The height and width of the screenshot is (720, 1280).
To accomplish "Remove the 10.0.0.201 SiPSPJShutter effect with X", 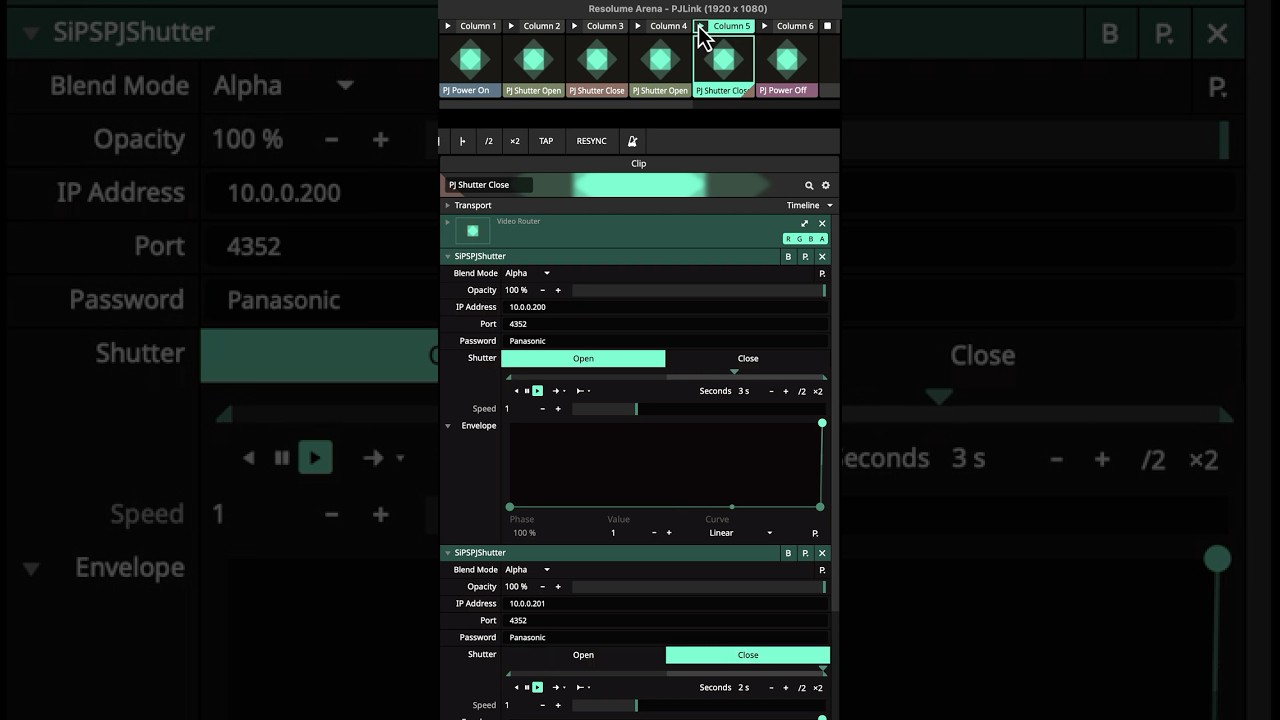I will tap(822, 553).
